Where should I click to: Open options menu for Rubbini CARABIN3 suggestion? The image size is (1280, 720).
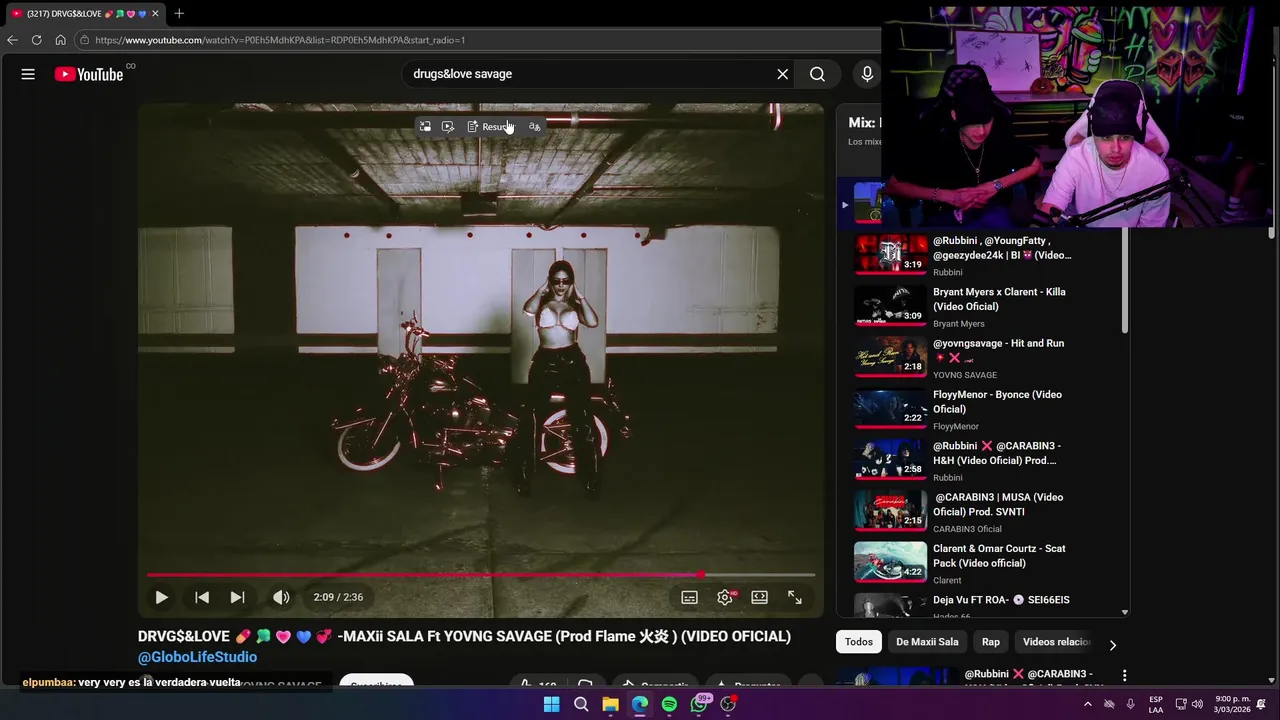point(1124,676)
